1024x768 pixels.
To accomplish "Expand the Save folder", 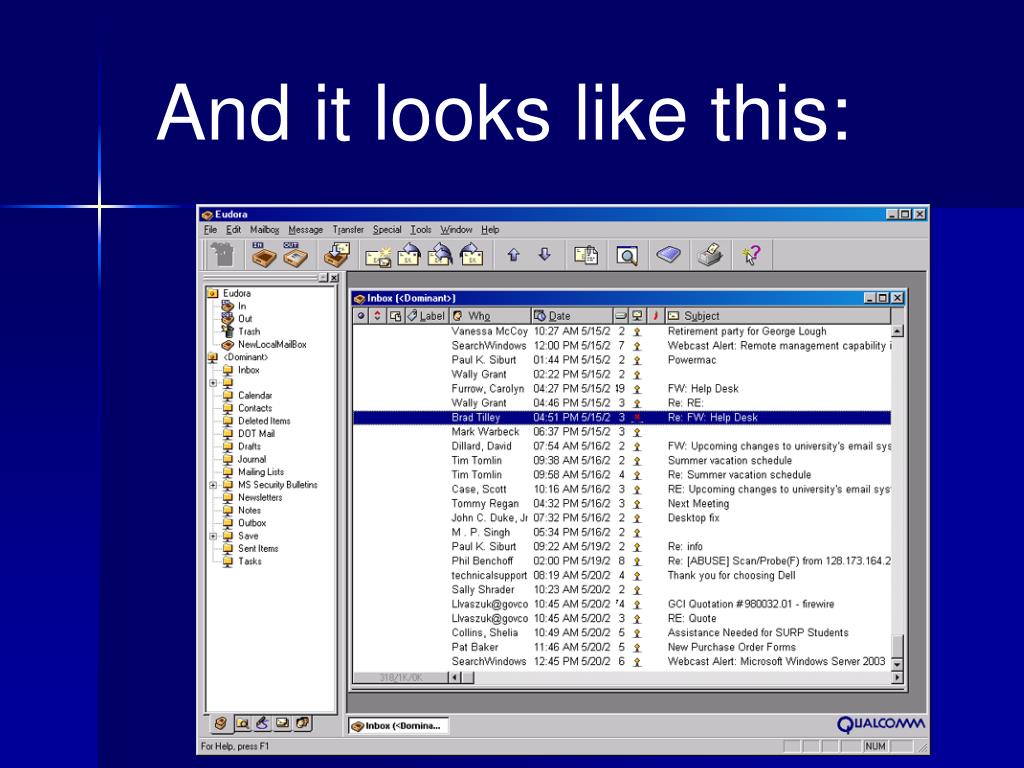I will tap(213, 536).
